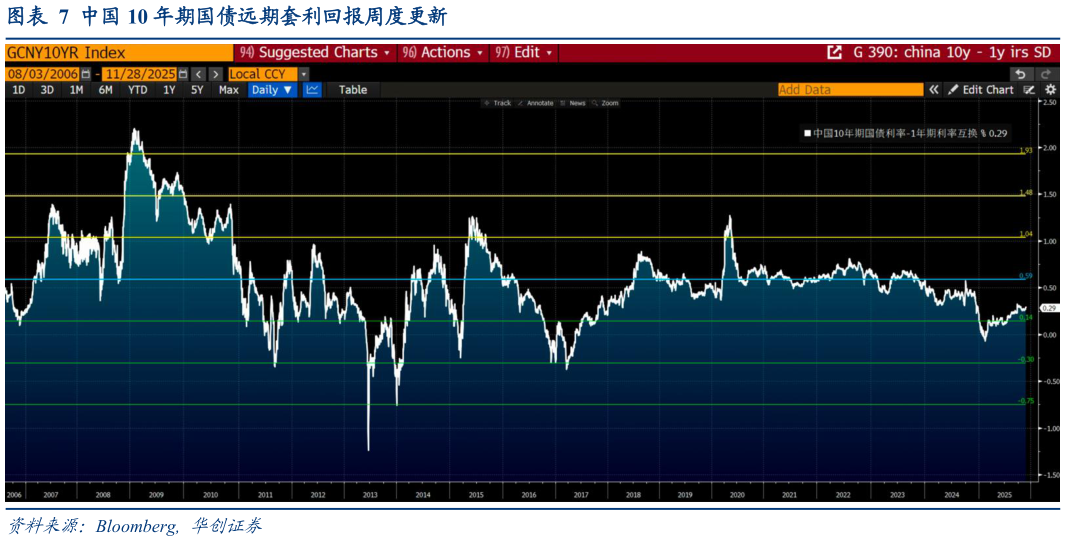The height and width of the screenshot is (541, 1066).
Task: Expand the Suggested Charts menu
Action: point(315,53)
